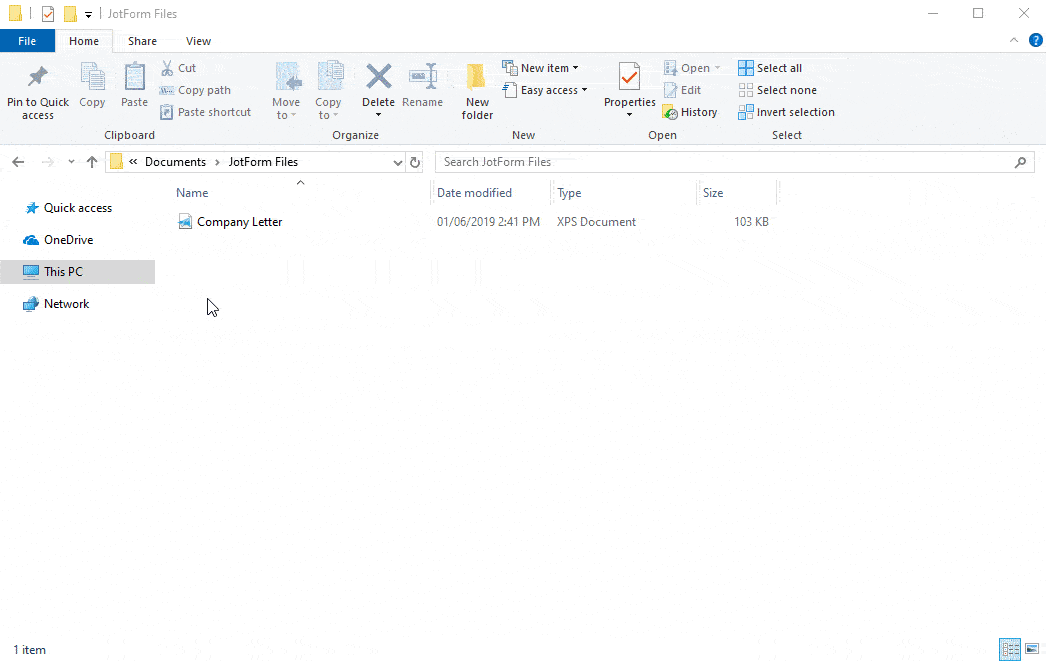Select This PC in the sidebar
The height and width of the screenshot is (661, 1046).
pyautogui.click(x=66, y=271)
